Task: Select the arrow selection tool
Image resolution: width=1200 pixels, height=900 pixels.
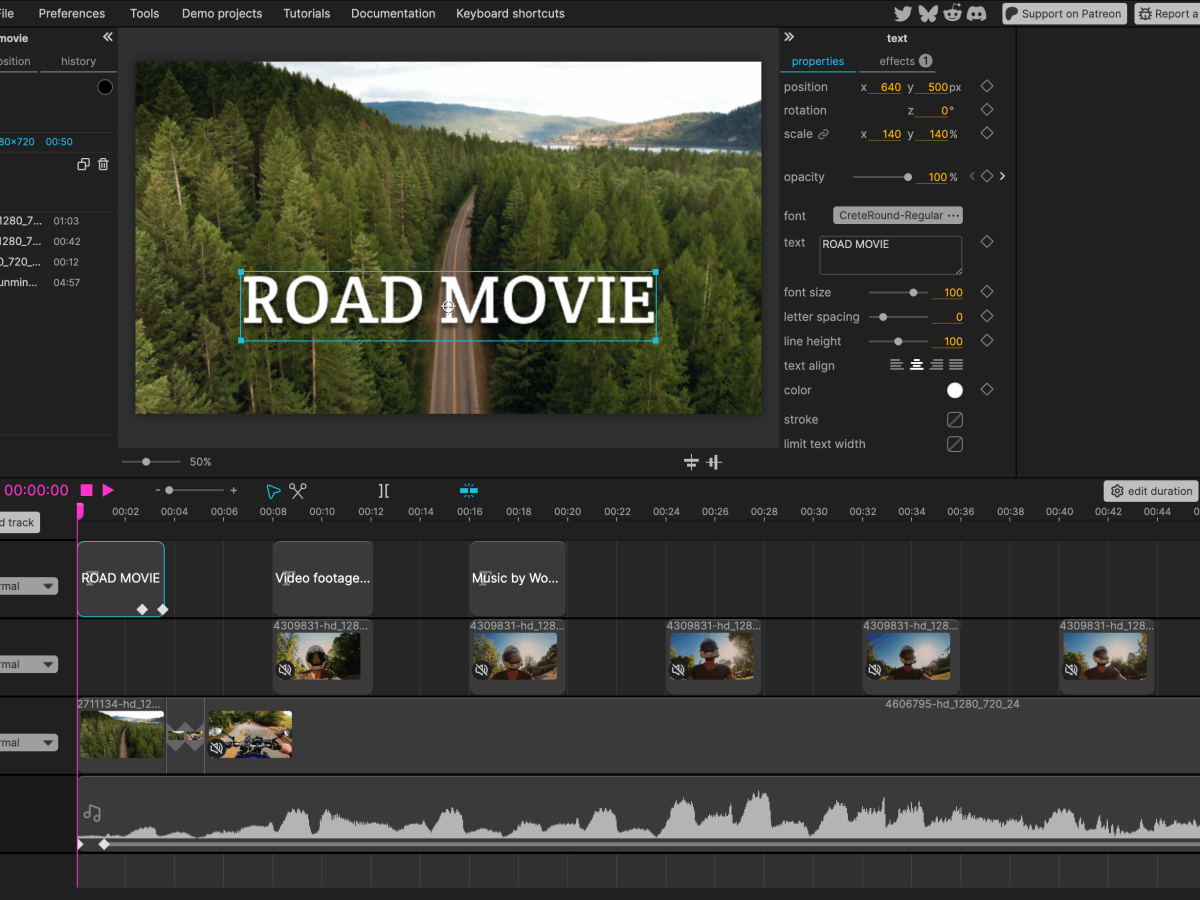Action: click(273, 491)
